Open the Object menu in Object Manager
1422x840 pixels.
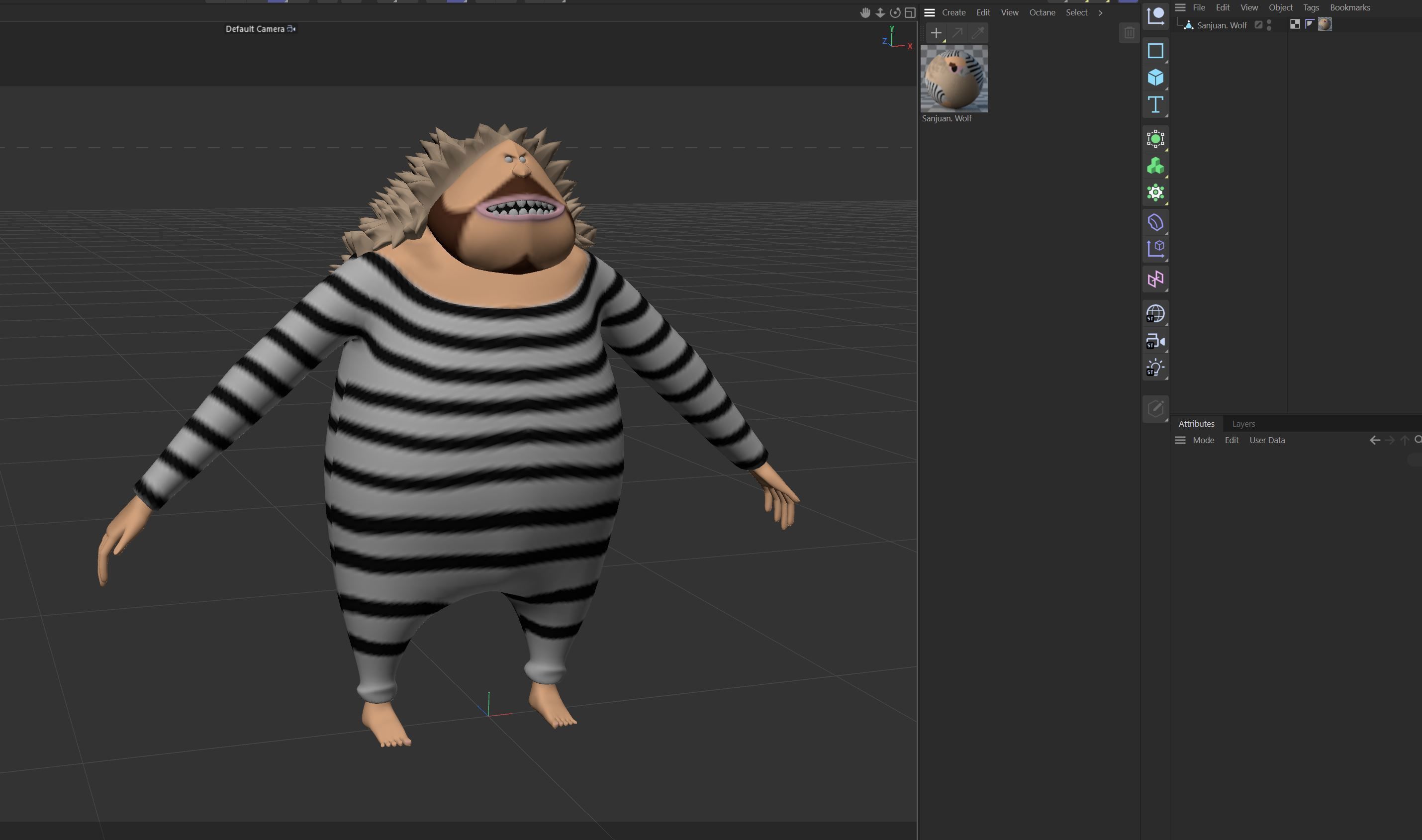pos(1280,7)
